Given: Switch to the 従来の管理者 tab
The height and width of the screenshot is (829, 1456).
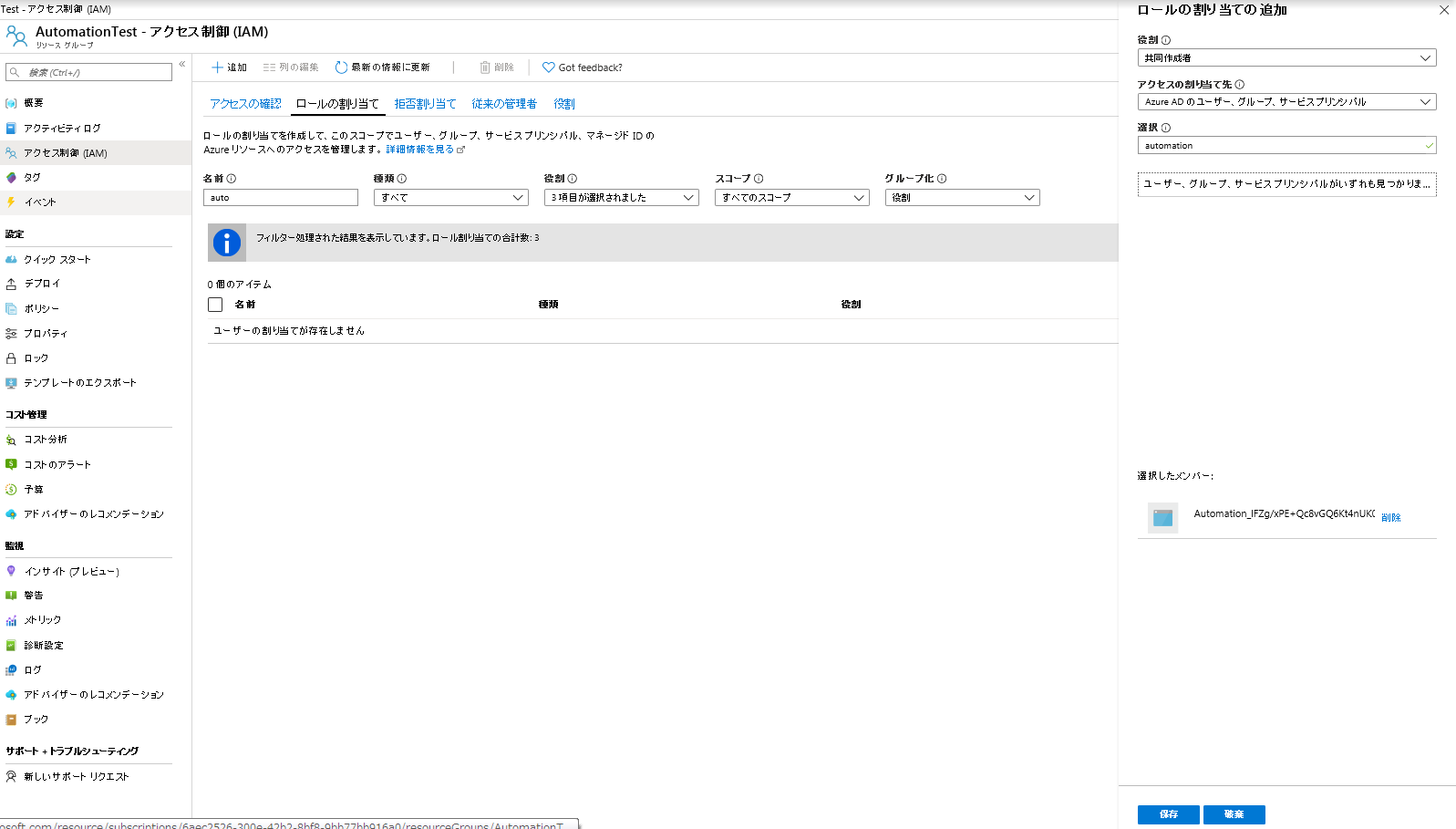Looking at the screenshot, I should click(504, 104).
